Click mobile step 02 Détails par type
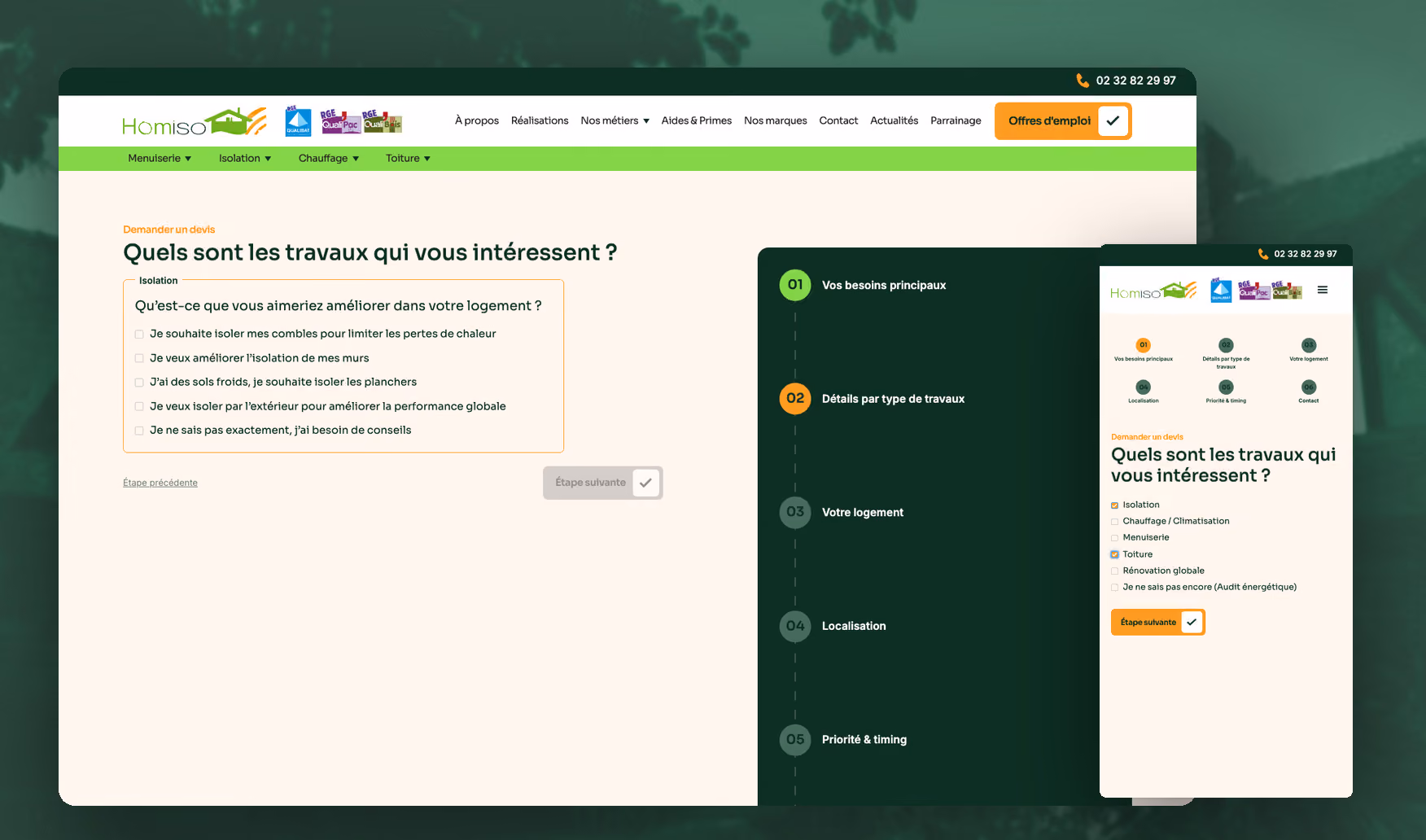 [1226, 354]
